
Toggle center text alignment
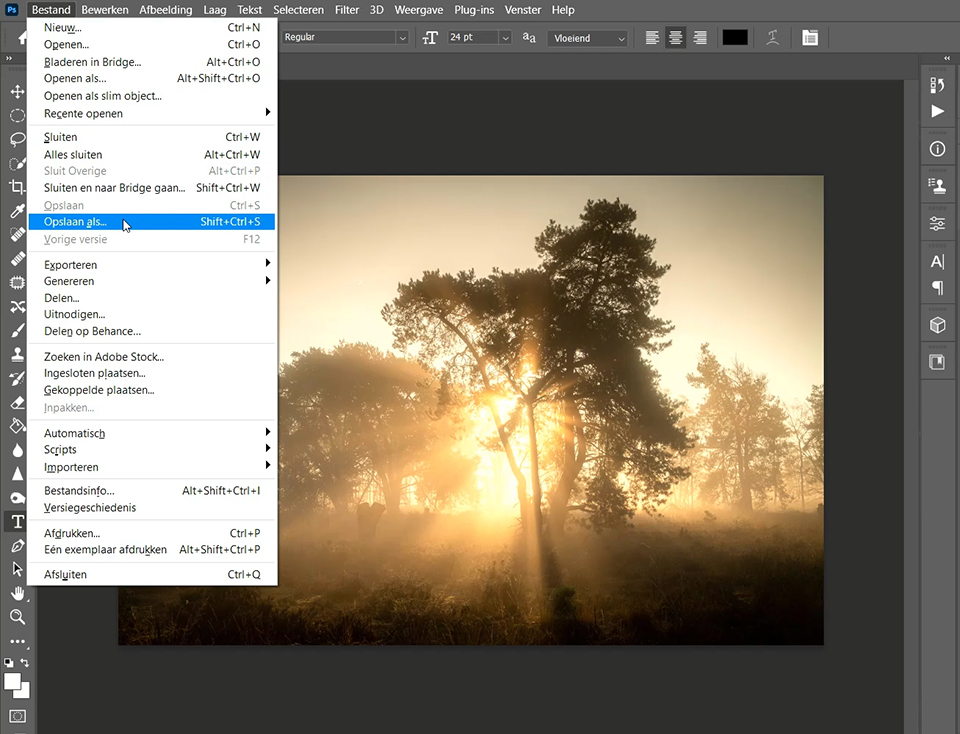pos(676,38)
